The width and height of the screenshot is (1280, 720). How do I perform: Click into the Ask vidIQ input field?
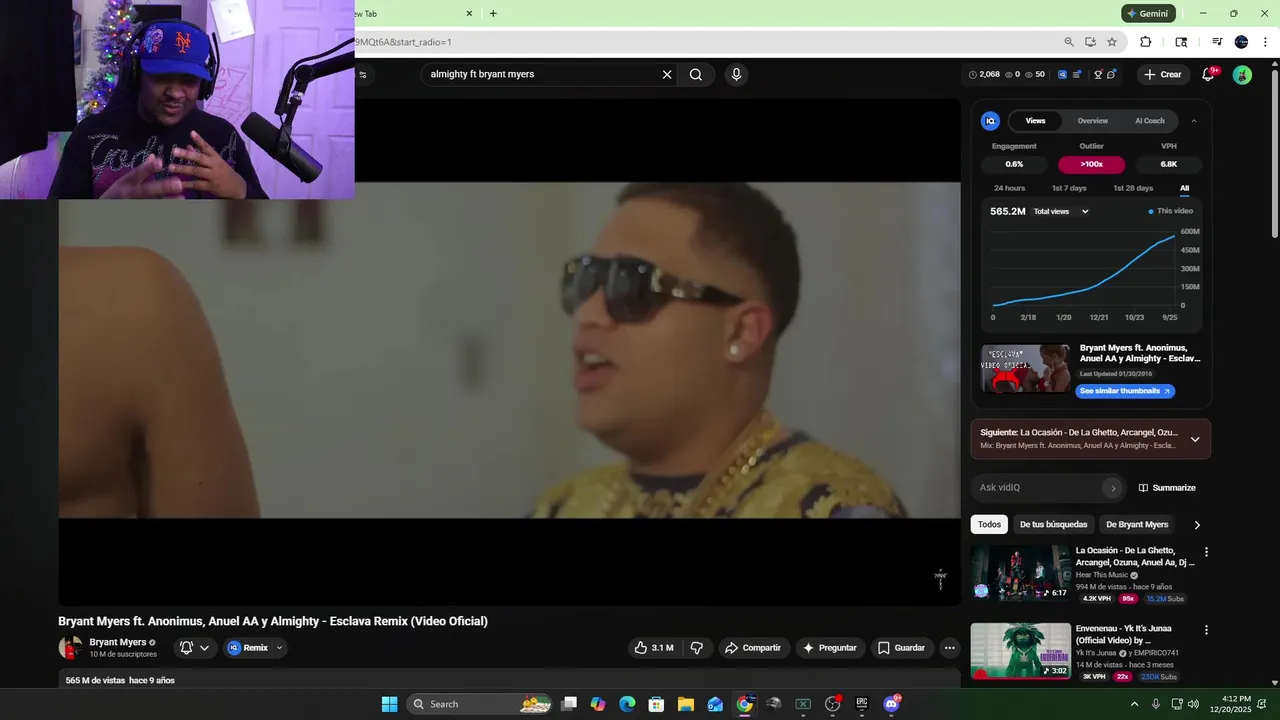click(1038, 488)
